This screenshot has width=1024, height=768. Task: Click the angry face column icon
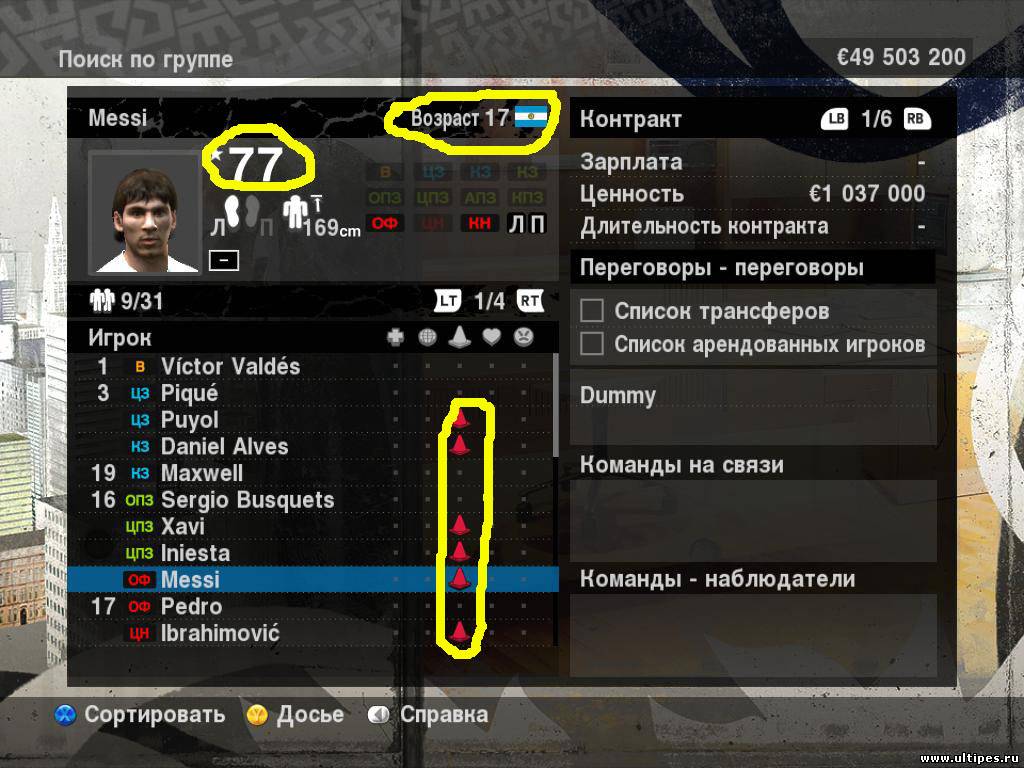coord(523,337)
